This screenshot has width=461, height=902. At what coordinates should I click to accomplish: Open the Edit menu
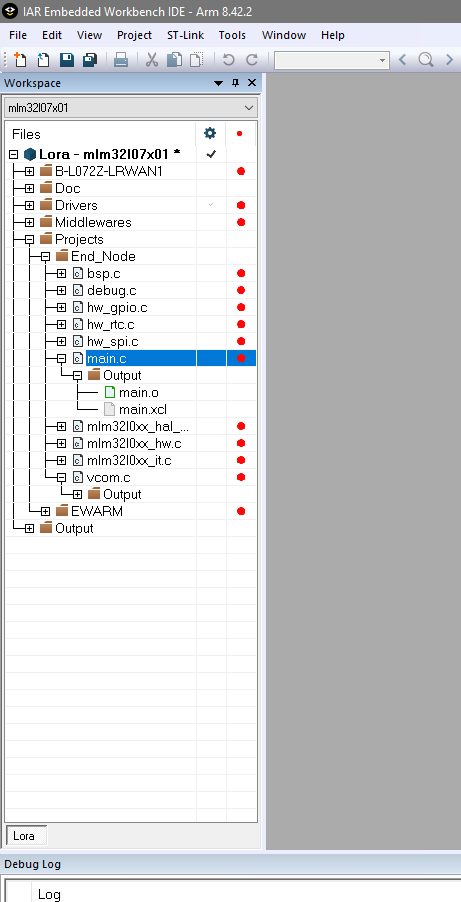click(x=52, y=35)
